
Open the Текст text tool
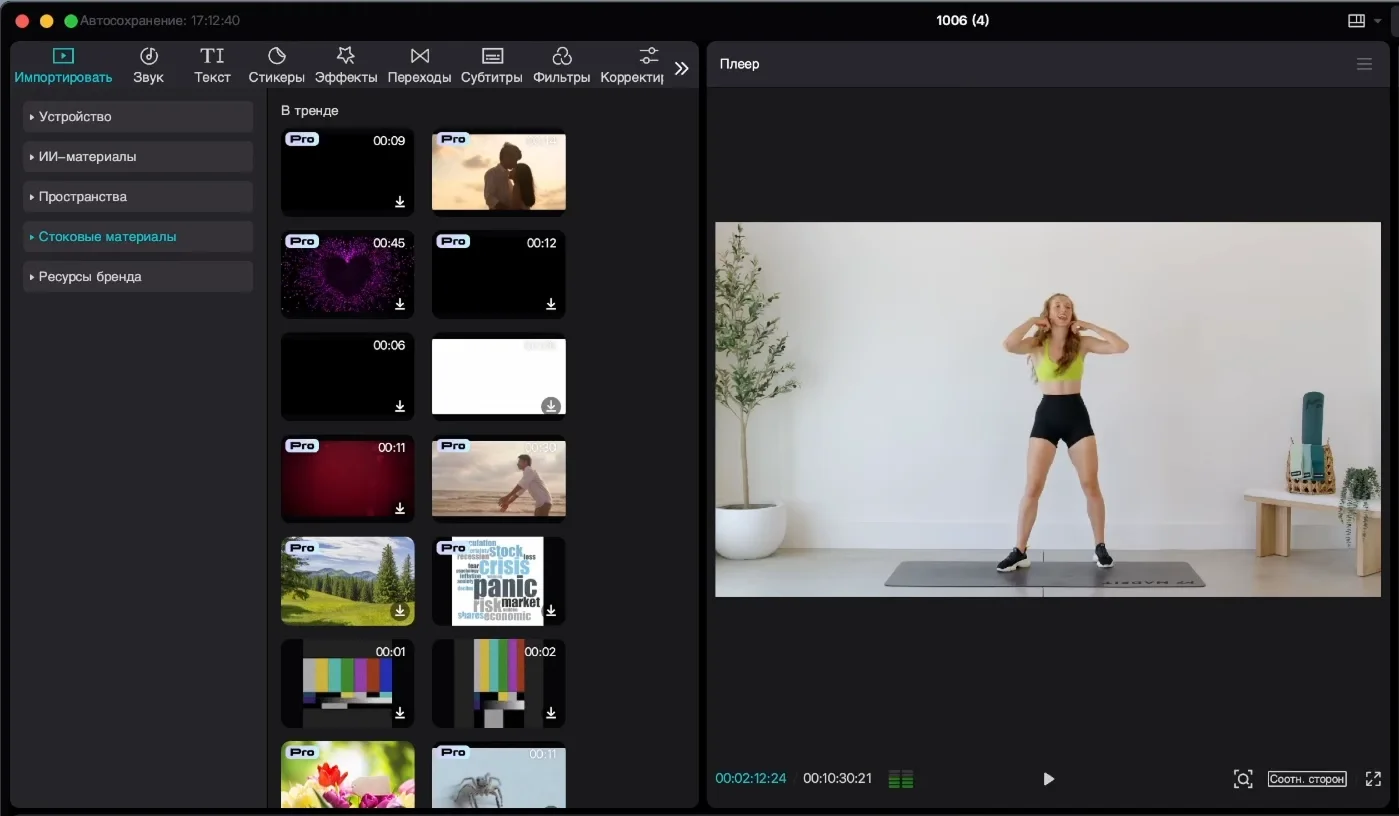(x=212, y=65)
